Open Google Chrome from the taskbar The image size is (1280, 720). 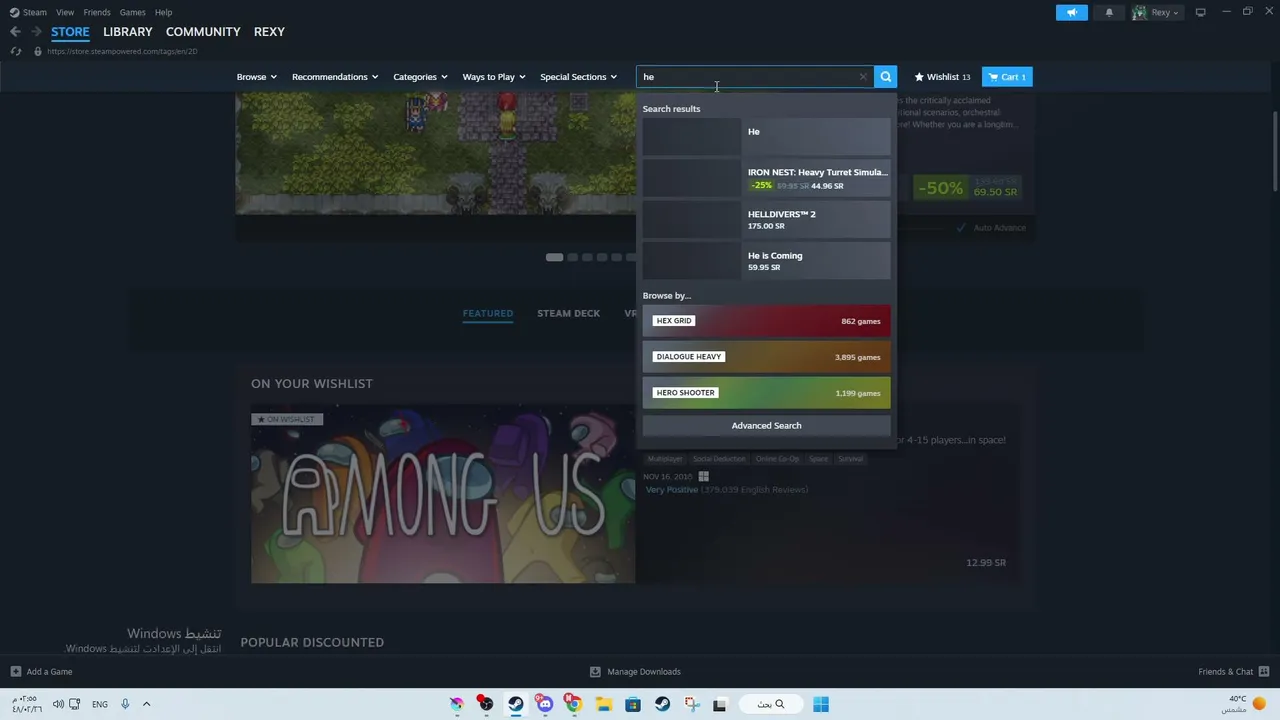pos(573,704)
